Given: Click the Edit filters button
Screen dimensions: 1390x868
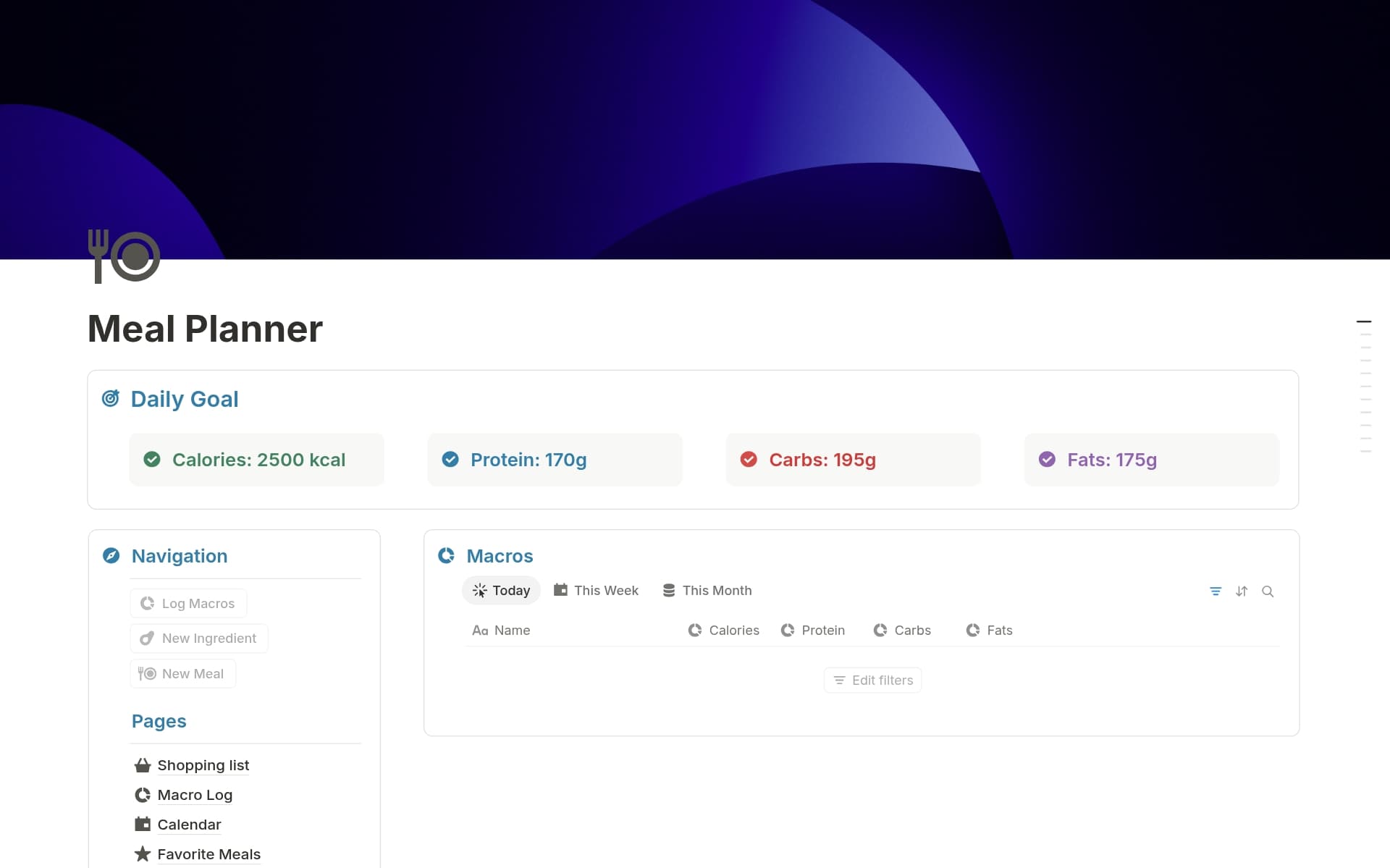Looking at the screenshot, I should click(872, 680).
